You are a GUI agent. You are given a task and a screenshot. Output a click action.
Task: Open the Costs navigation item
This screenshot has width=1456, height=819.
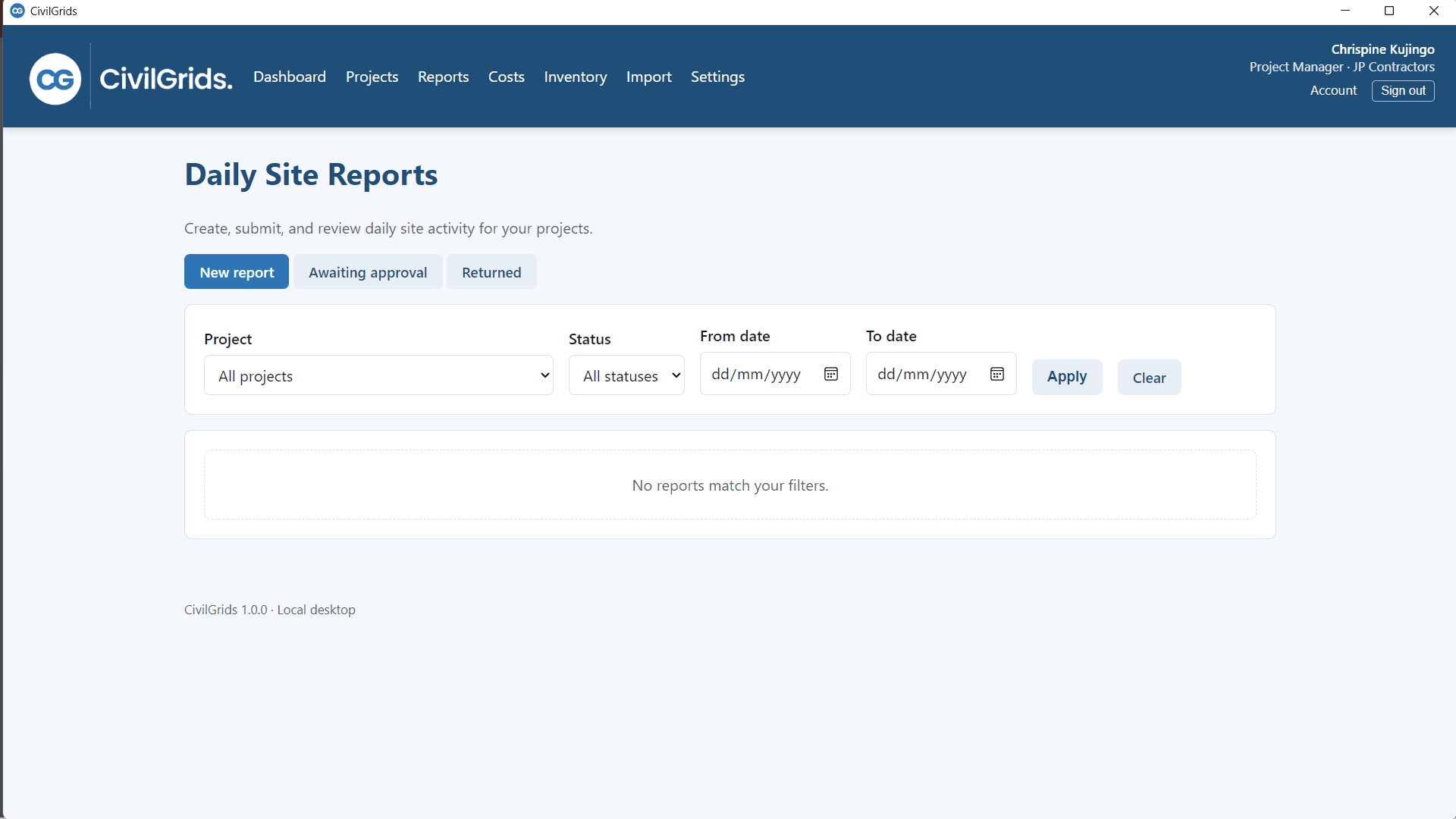point(507,77)
